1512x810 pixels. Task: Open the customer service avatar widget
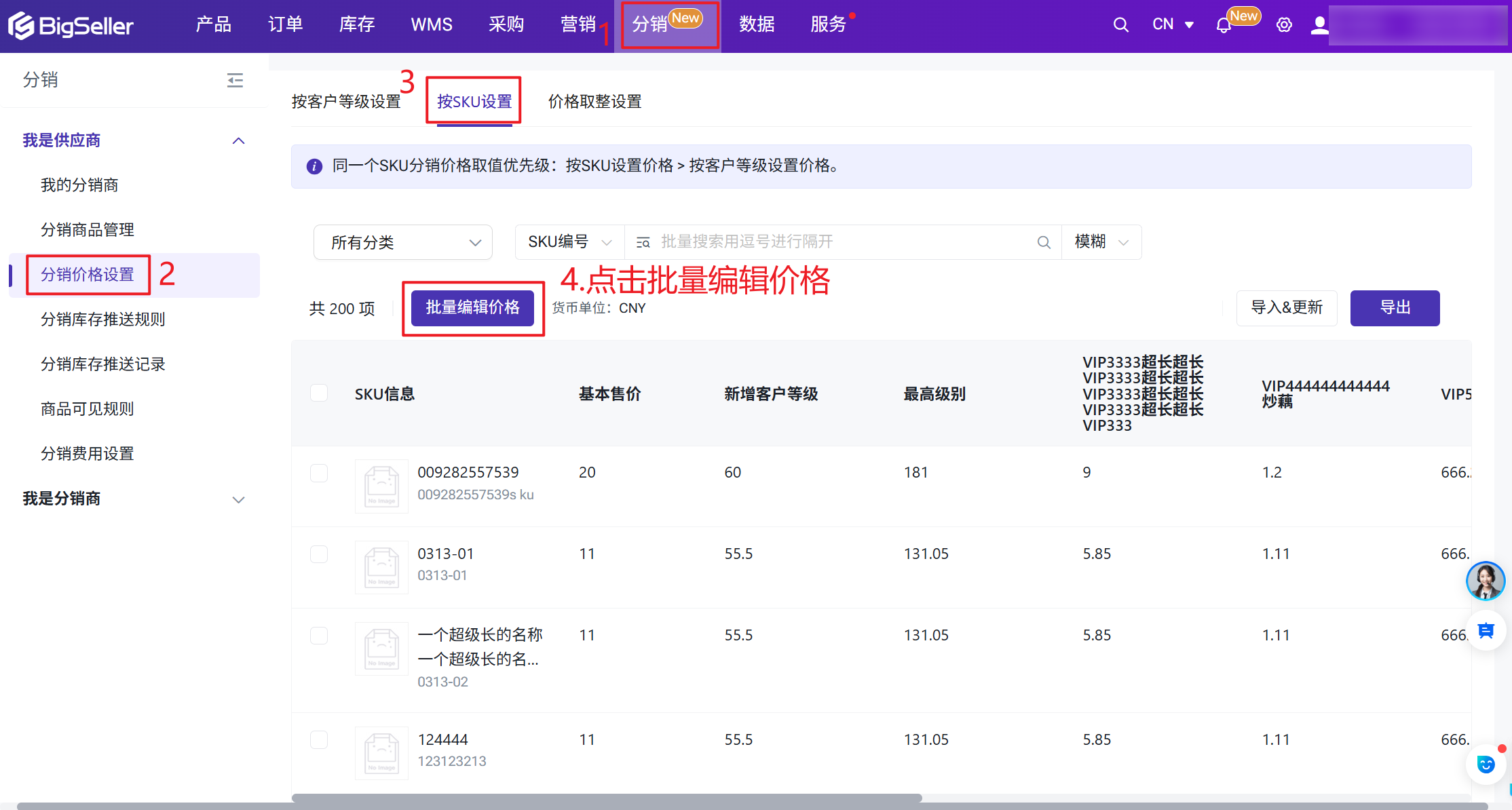(1485, 581)
